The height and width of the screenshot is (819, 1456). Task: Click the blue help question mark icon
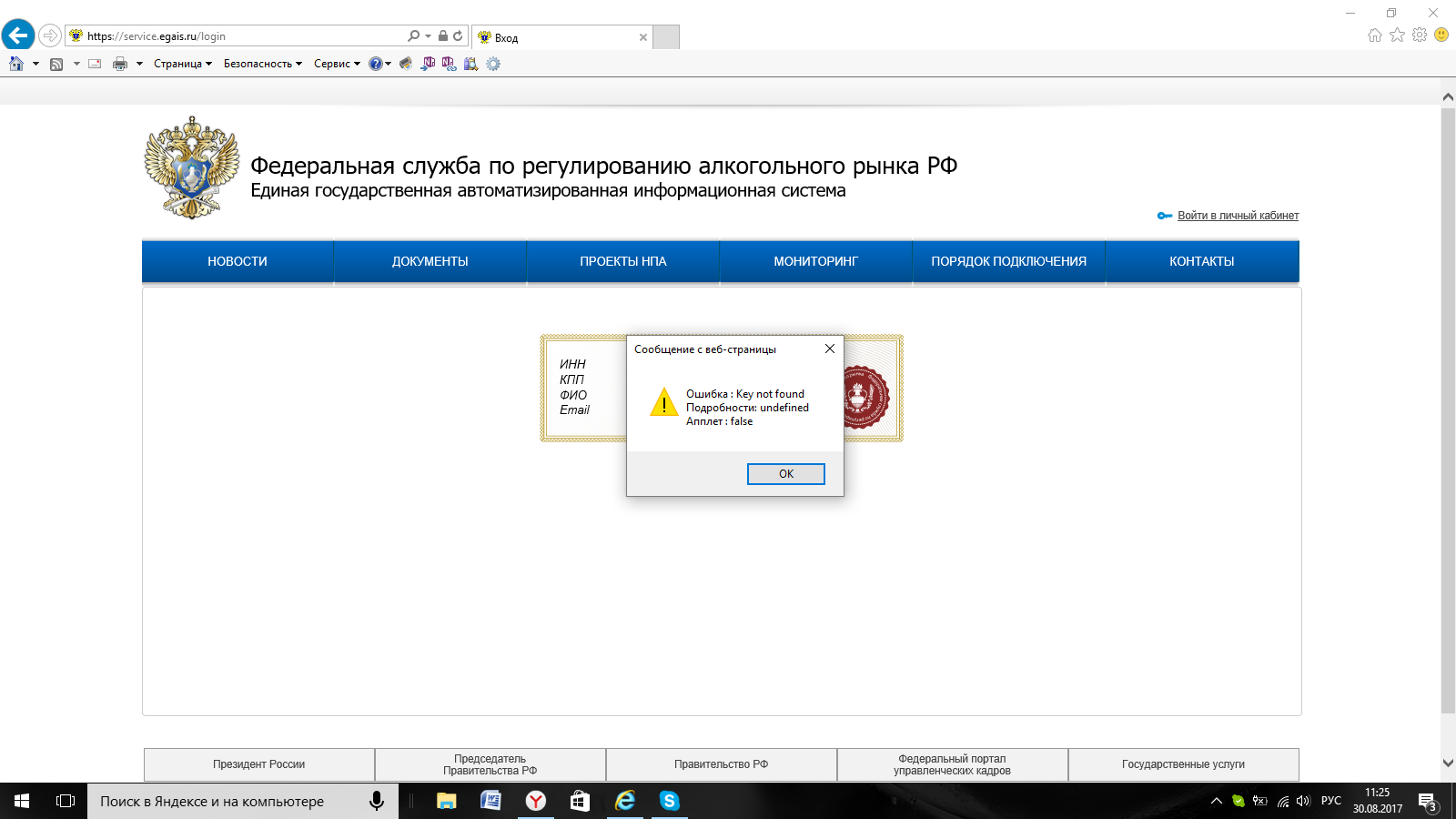(375, 64)
